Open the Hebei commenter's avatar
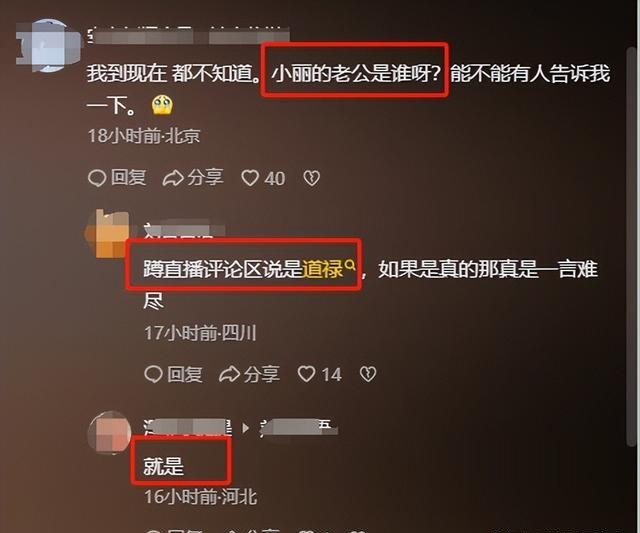 click(x=109, y=432)
